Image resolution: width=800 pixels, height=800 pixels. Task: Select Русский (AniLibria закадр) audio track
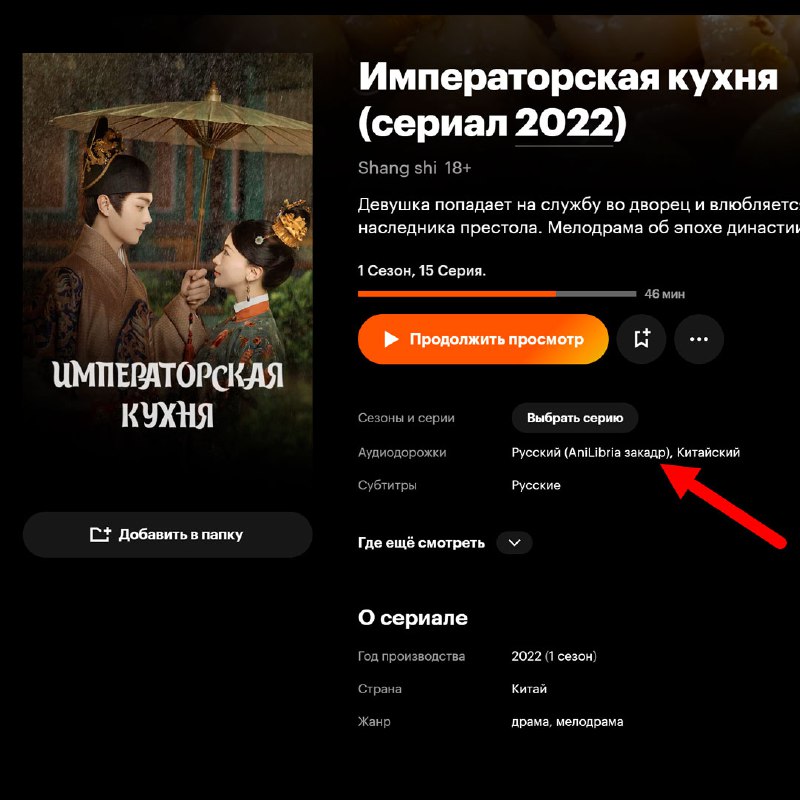tap(591, 453)
